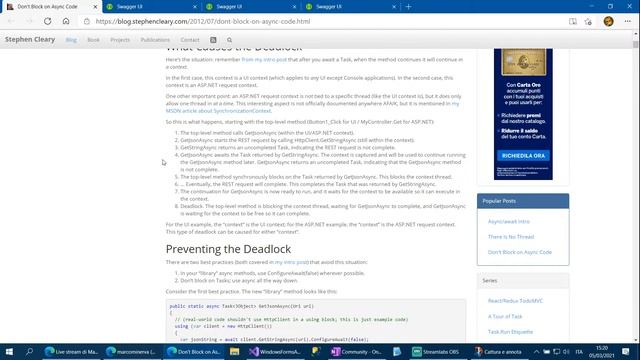Open the taskbar clock and date
The height and width of the screenshot is (360, 640).
tap(602, 352)
